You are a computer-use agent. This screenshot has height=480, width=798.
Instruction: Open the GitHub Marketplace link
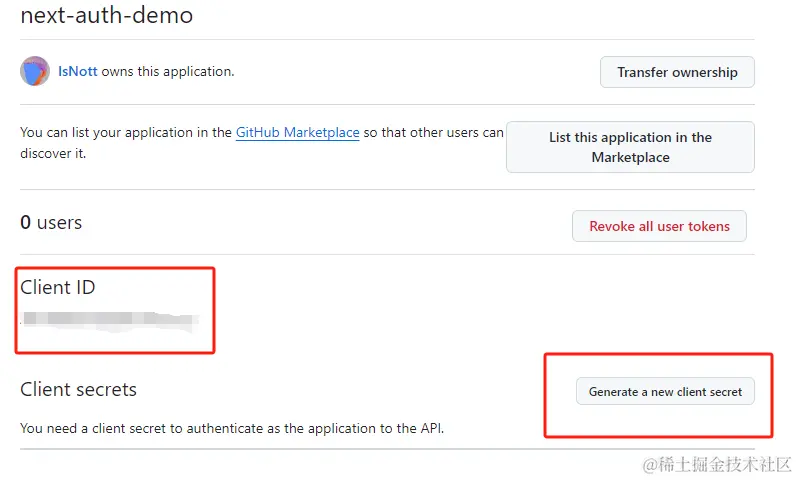click(297, 132)
